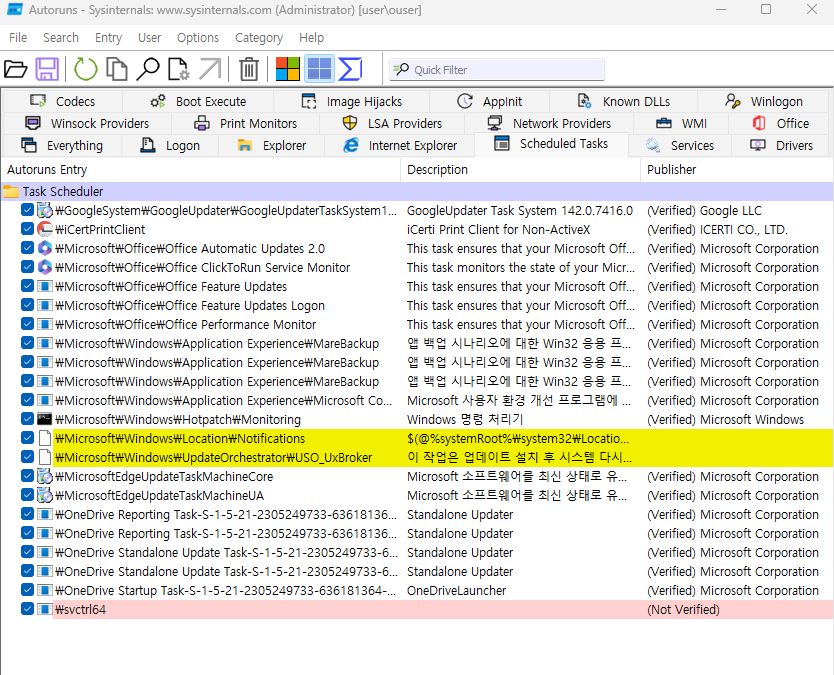834x675 pixels.
Task: Open the Help menu
Action: tap(311, 38)
